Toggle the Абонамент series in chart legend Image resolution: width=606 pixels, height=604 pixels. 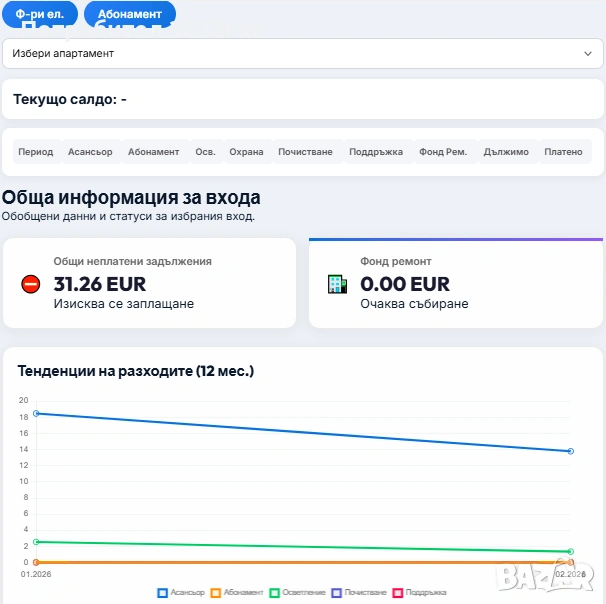coord(238,593)
